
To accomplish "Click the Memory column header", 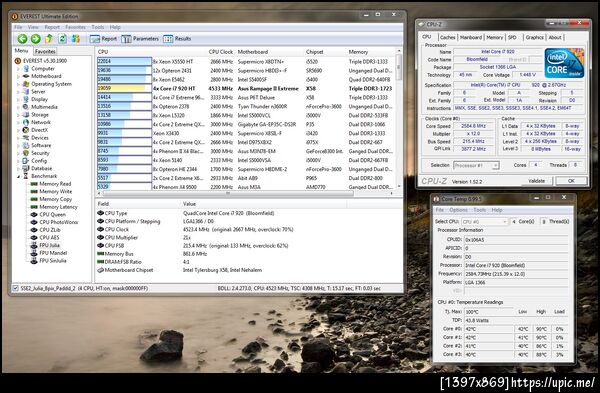I will (x=358, y=52).
